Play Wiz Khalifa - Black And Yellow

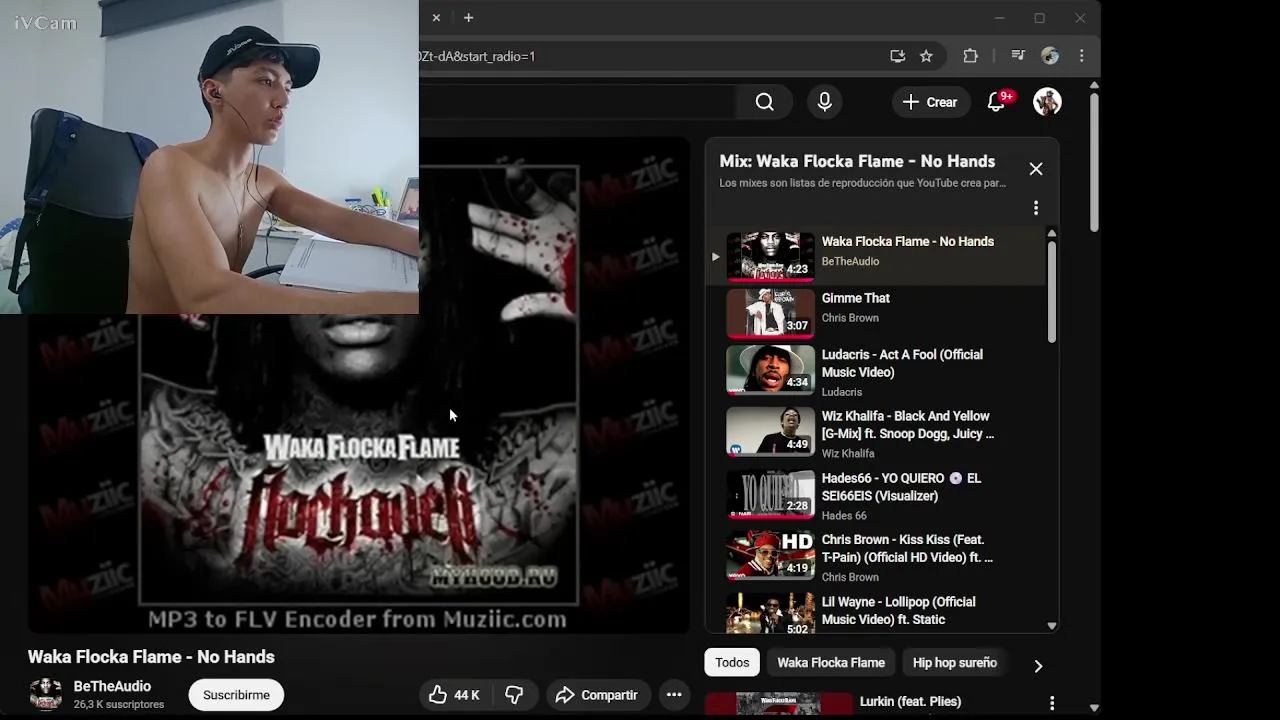tap(875, 434)
